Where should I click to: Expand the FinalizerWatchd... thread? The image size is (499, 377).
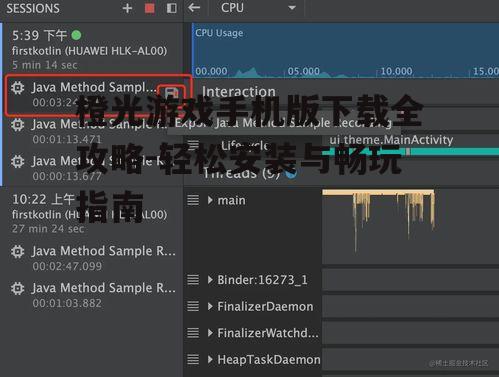pyautogui.click(x=210, y=333)
